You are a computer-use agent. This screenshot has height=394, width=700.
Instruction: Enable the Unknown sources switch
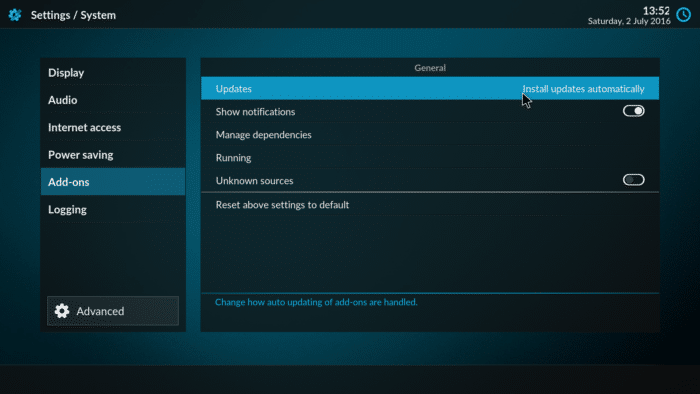[x=633, y=180]
